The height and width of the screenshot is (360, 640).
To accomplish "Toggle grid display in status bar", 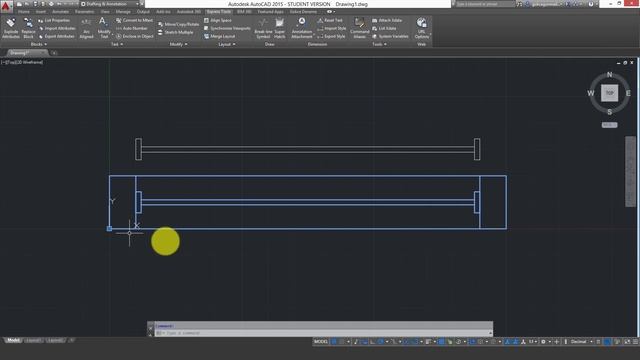I will click(333, 342).
